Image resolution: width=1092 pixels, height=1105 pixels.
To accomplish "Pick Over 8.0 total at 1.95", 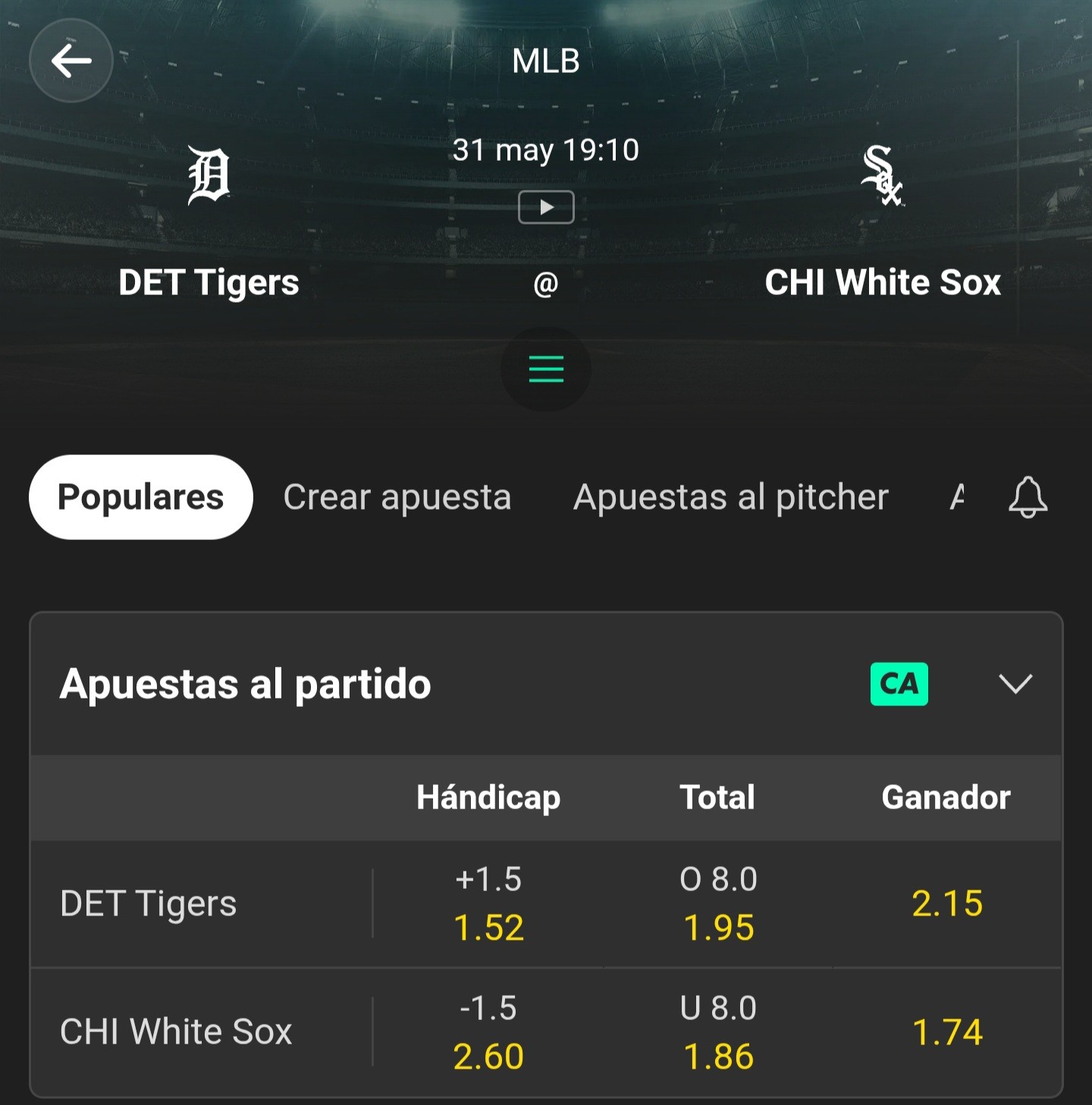I will [718, 904].
